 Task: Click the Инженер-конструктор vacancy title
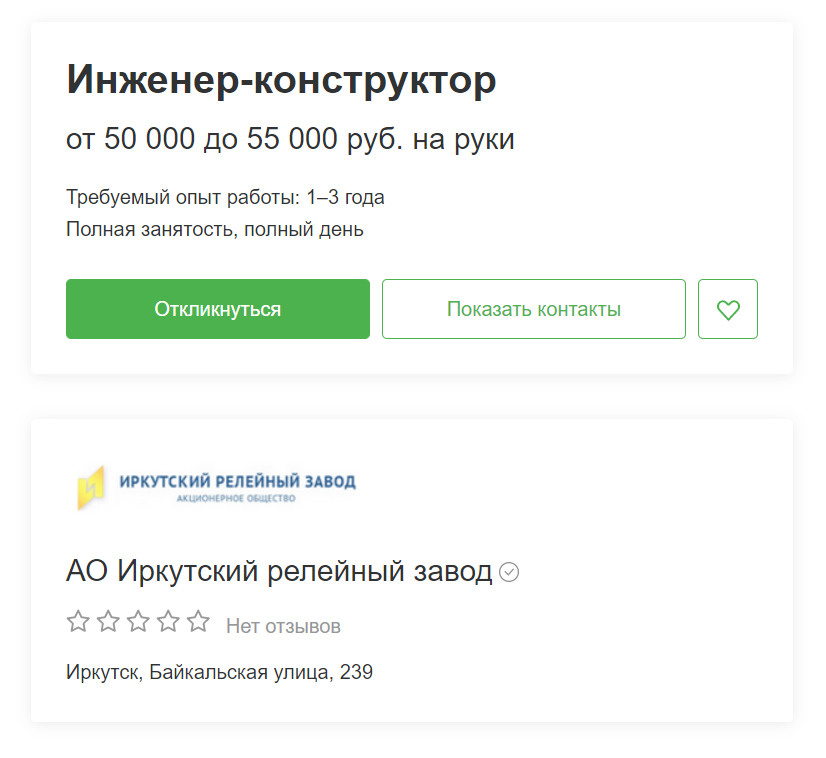281,80
